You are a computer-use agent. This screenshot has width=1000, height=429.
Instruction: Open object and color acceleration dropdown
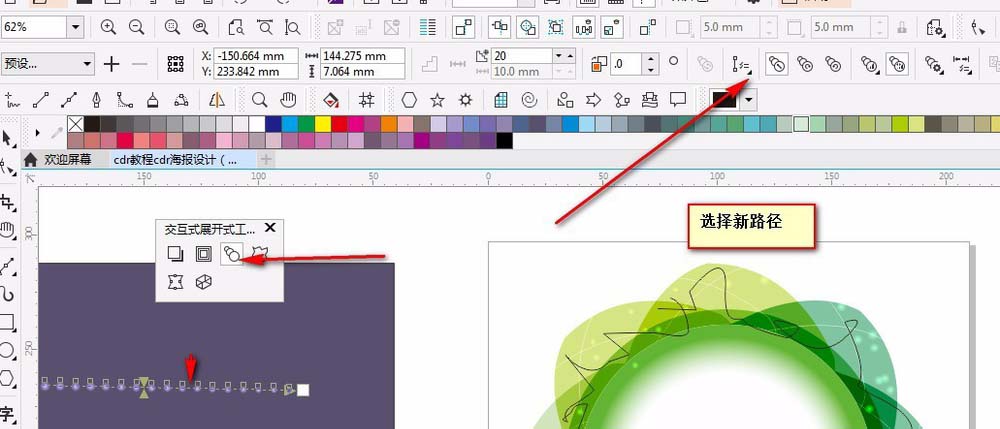[870, 64]
